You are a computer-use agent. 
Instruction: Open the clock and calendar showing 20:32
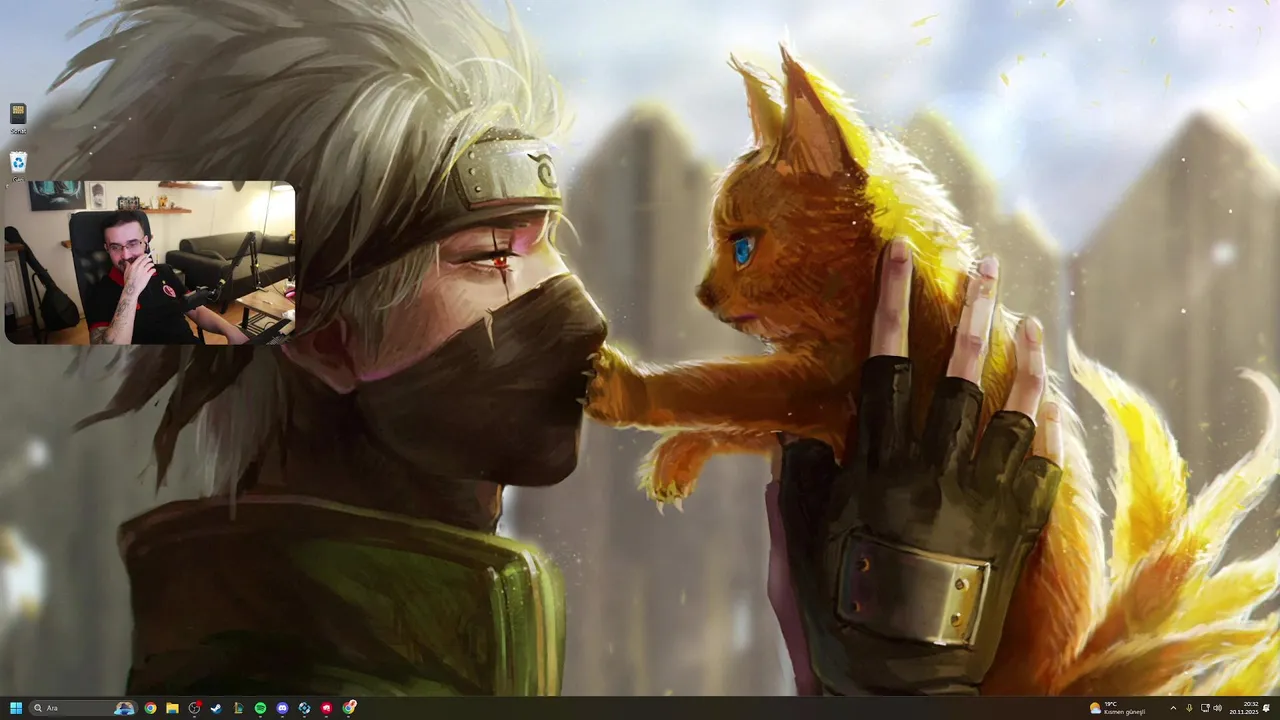(1244, 708)
